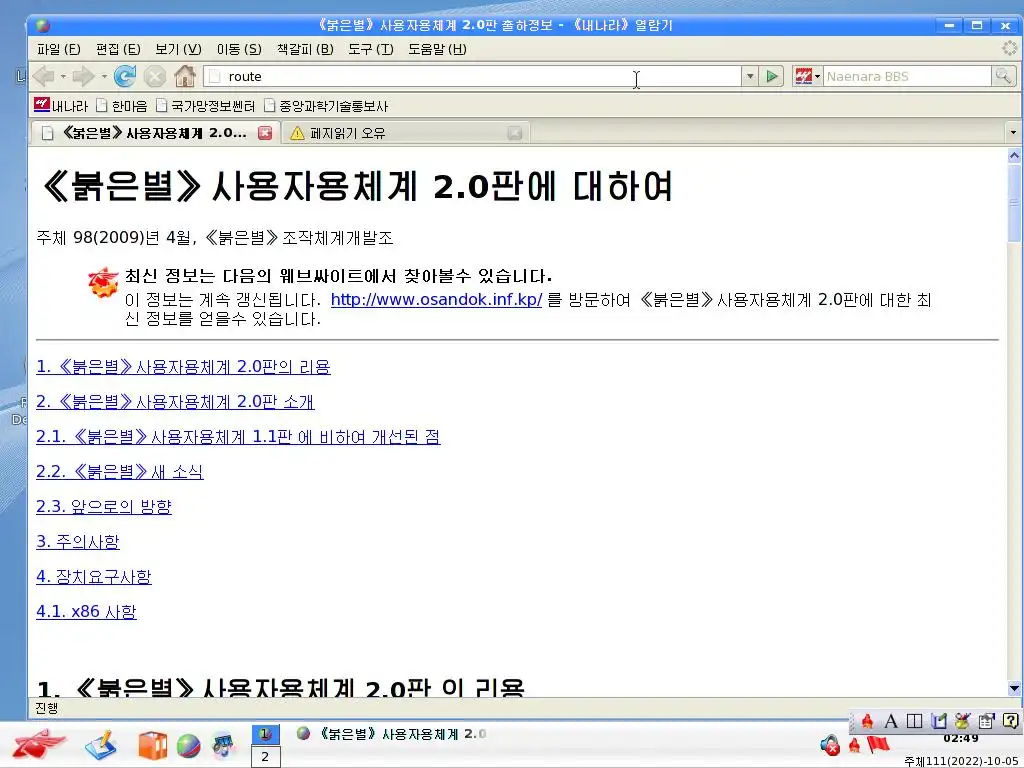This screenshot has width=1024, height=768.
Task: Close the 페지읽기 오유 tab
Action: [515, 133]
